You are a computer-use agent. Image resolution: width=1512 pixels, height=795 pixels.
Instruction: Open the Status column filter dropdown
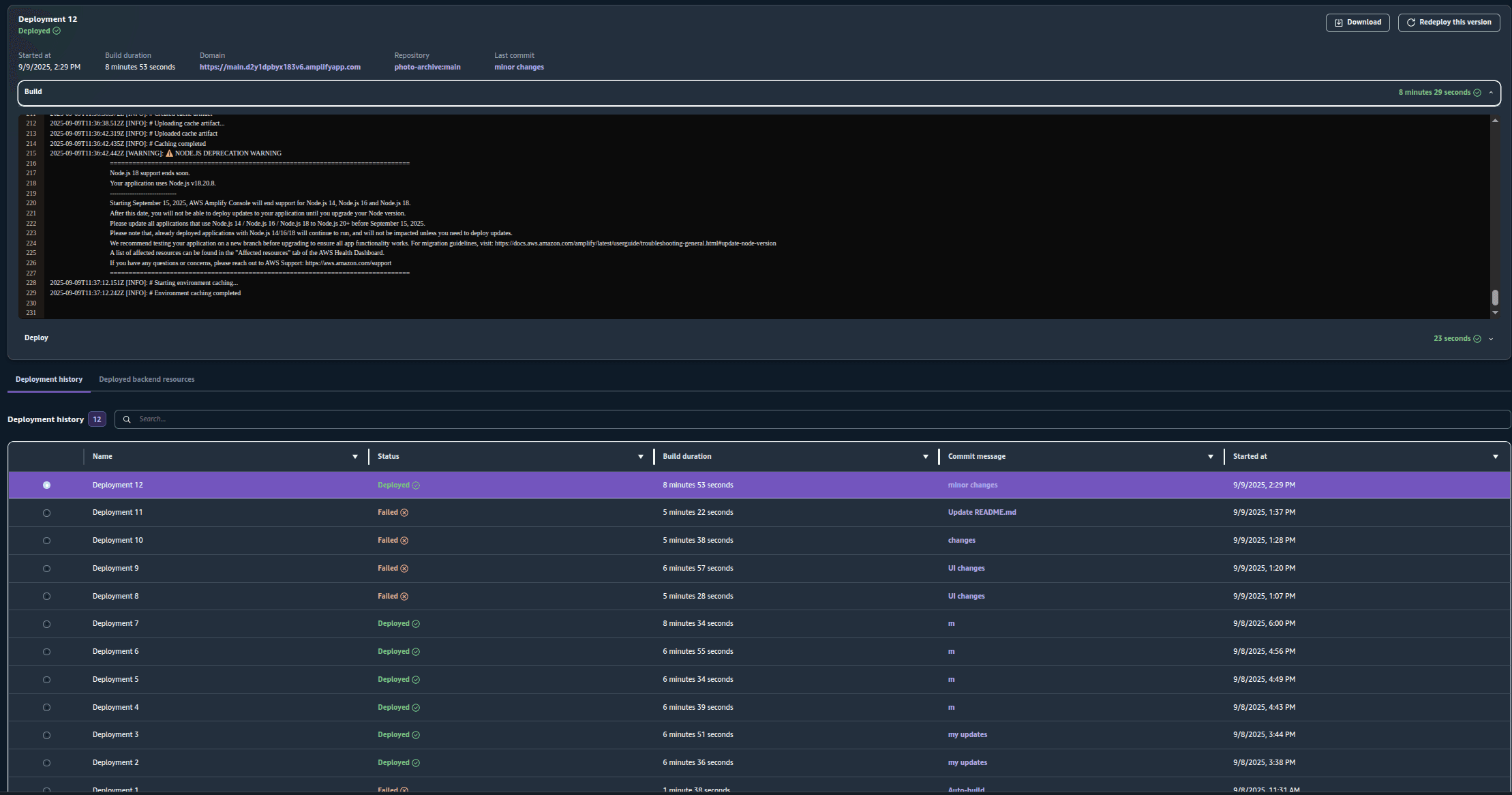[x=641, y=457]
